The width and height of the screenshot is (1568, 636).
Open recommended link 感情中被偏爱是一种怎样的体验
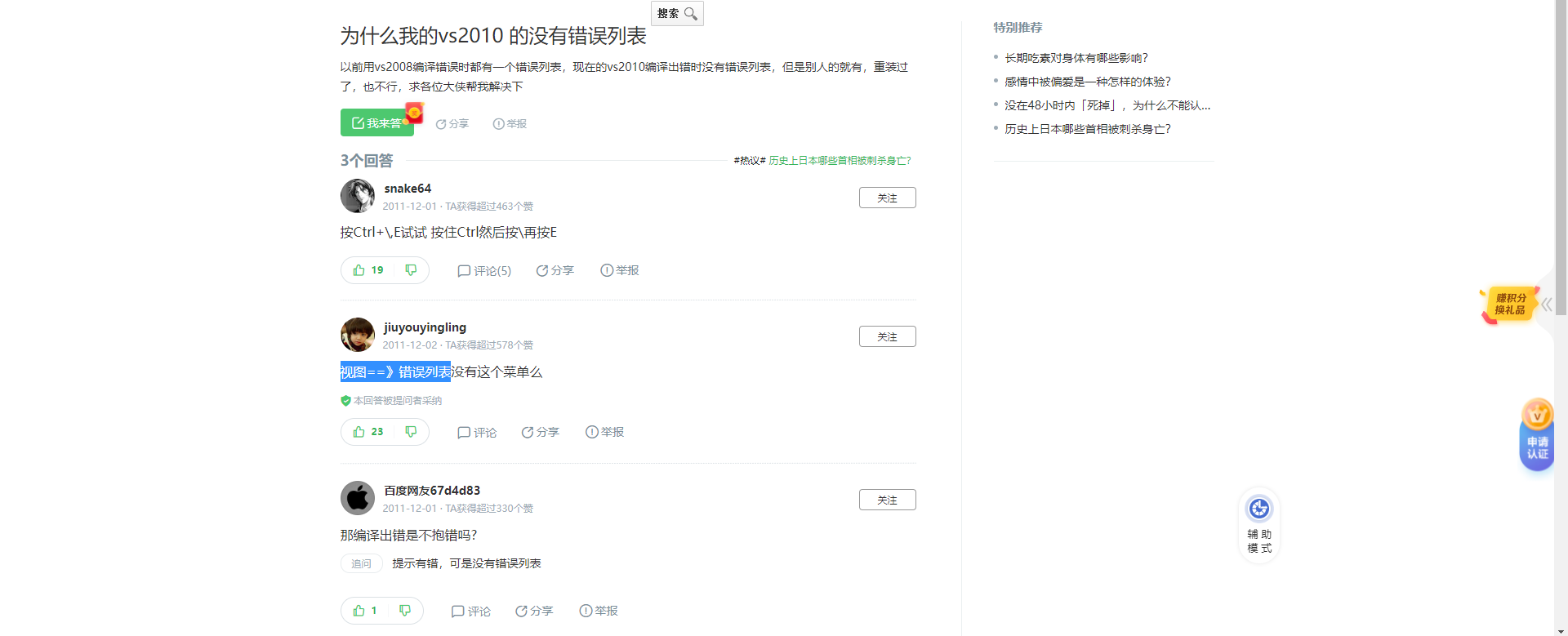[1088, 82]
